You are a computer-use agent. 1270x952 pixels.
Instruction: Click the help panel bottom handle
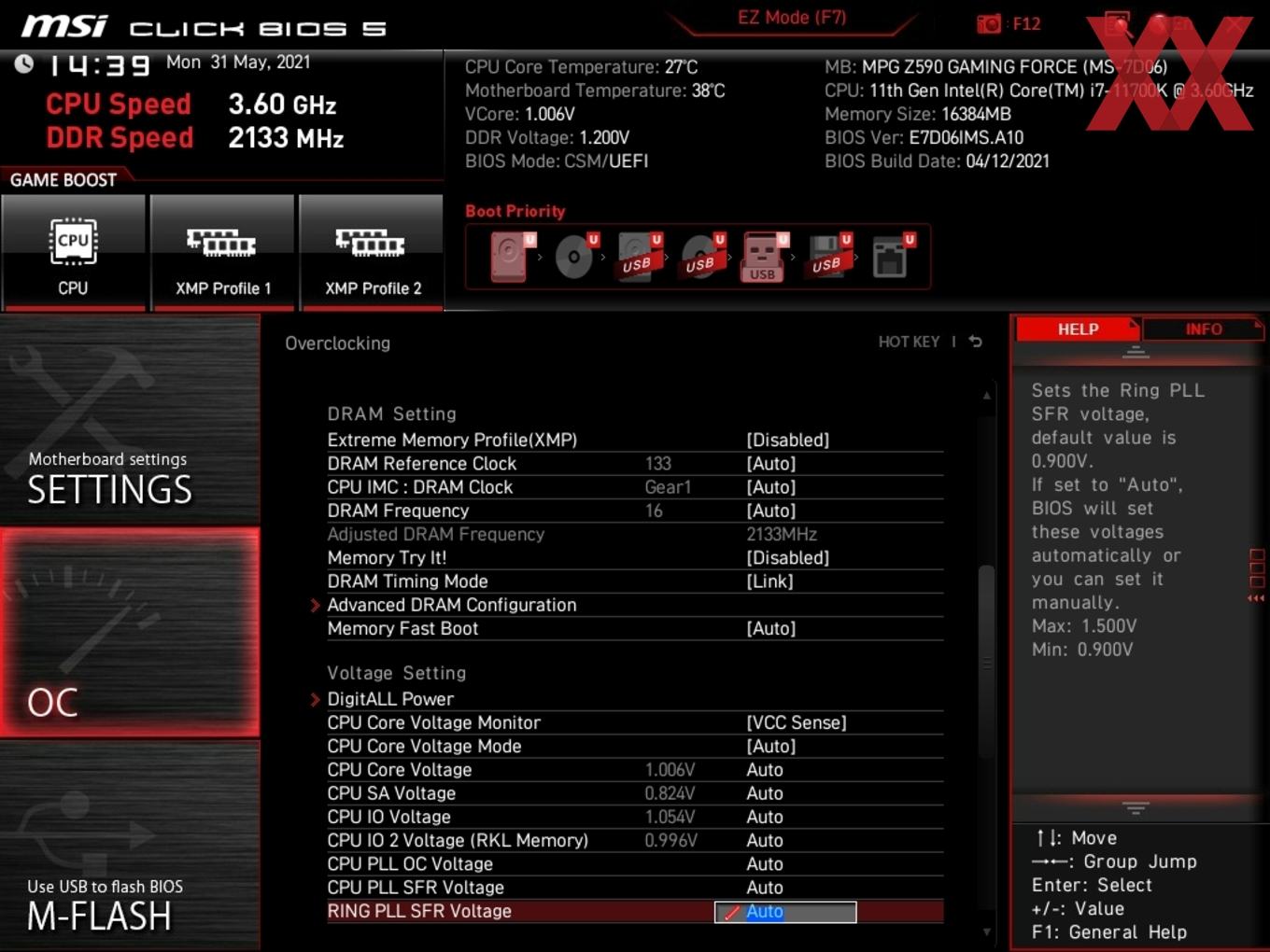click(1136, 807)
